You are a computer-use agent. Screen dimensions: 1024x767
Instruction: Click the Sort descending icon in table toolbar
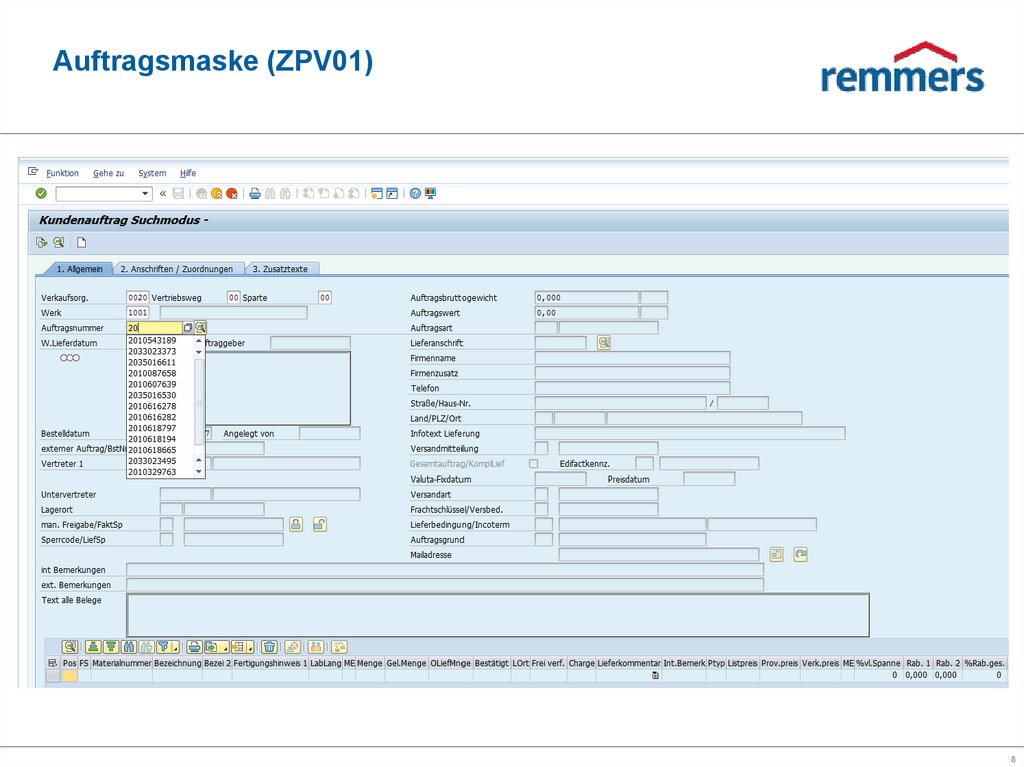coord(111,647)
